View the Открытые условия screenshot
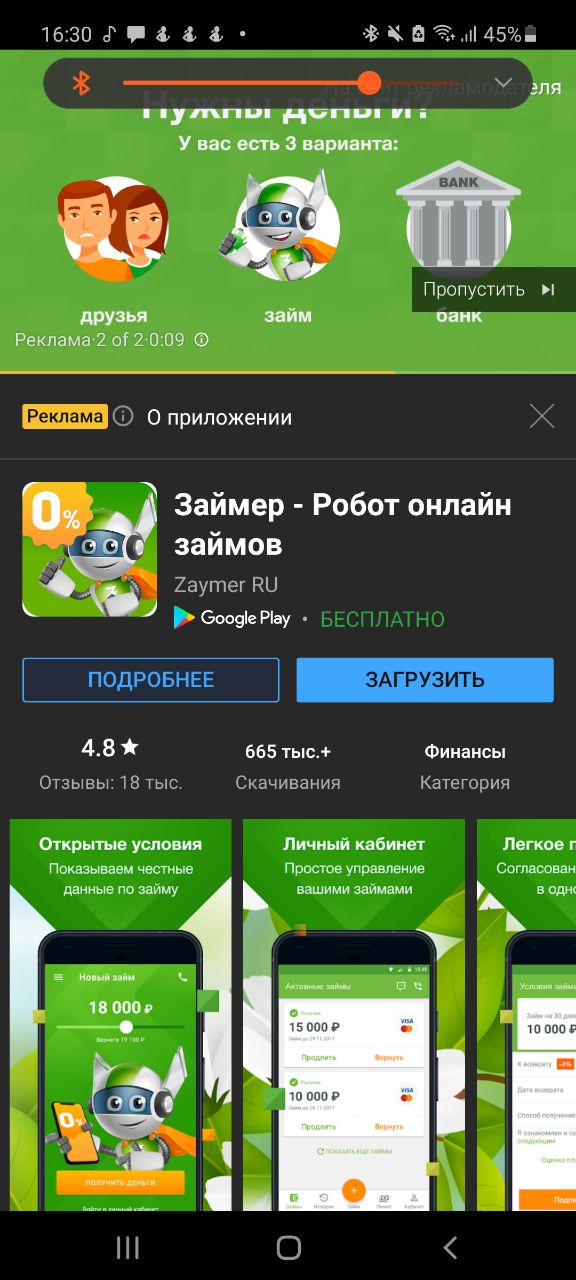 pyautogui.click(x=120, y=1015)
